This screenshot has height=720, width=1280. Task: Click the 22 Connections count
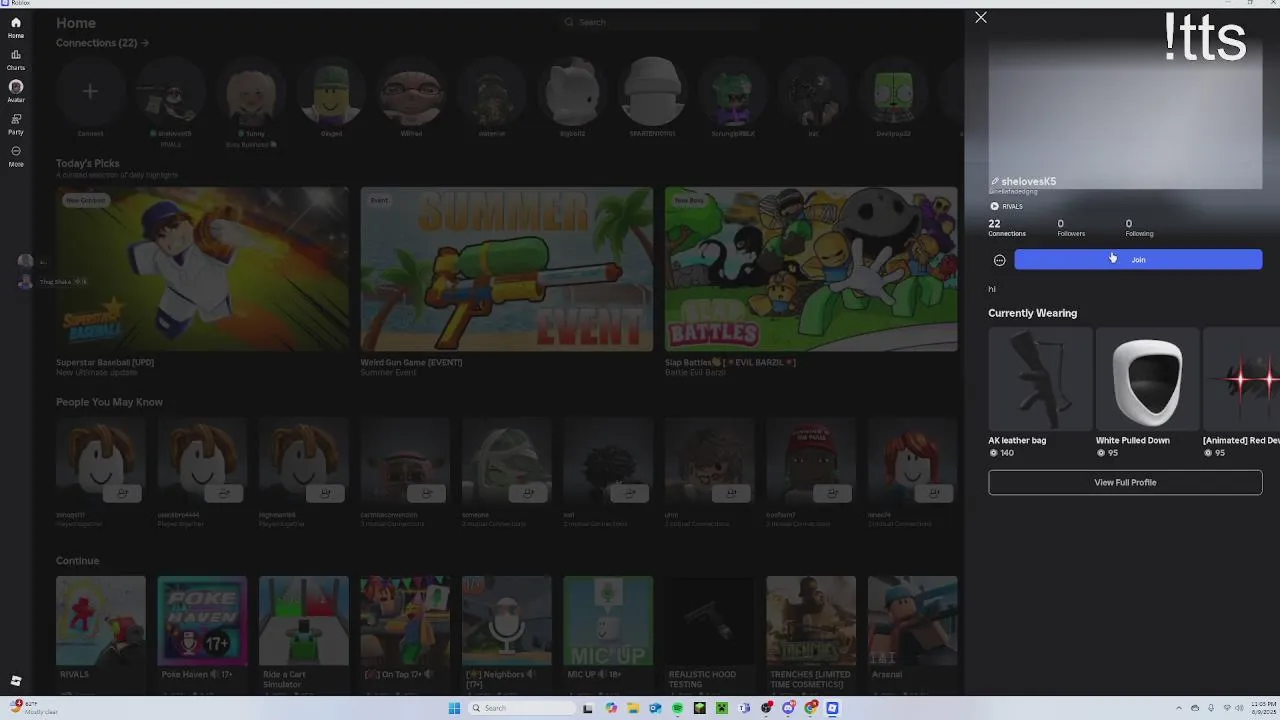point(1007,228)
